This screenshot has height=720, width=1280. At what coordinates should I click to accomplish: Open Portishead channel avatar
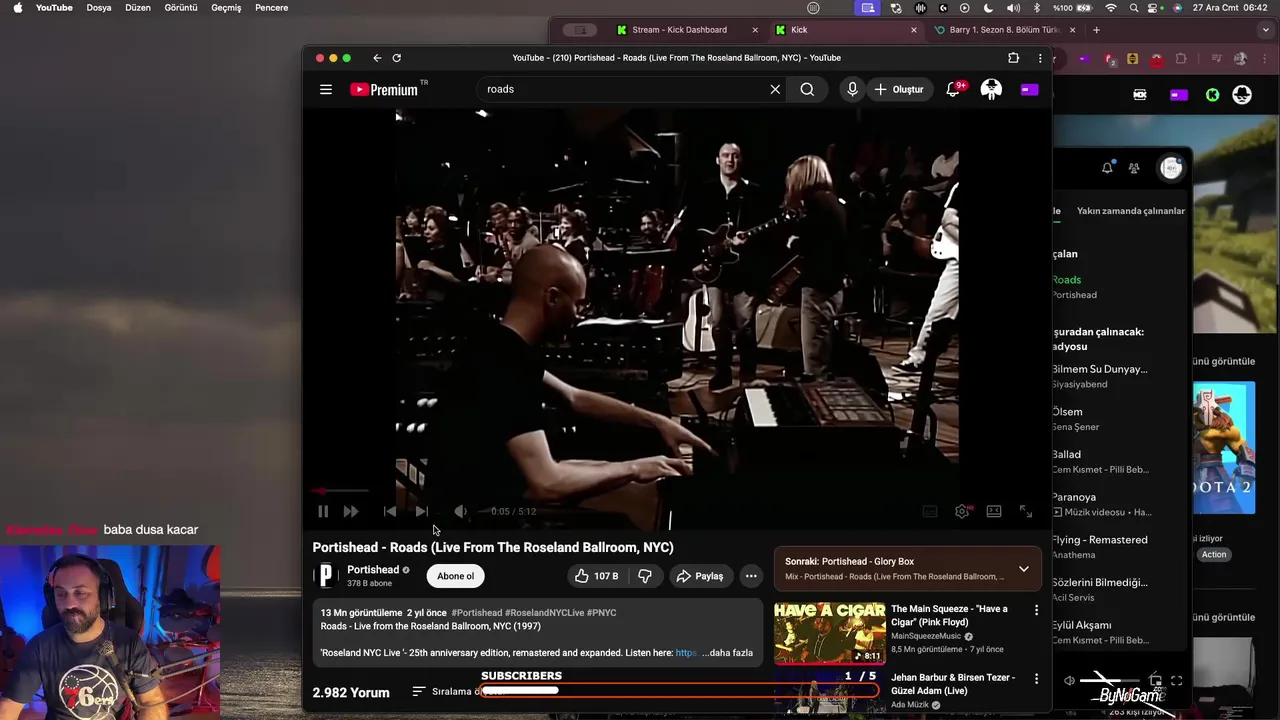pyautogui.click(x=326, y=575)
